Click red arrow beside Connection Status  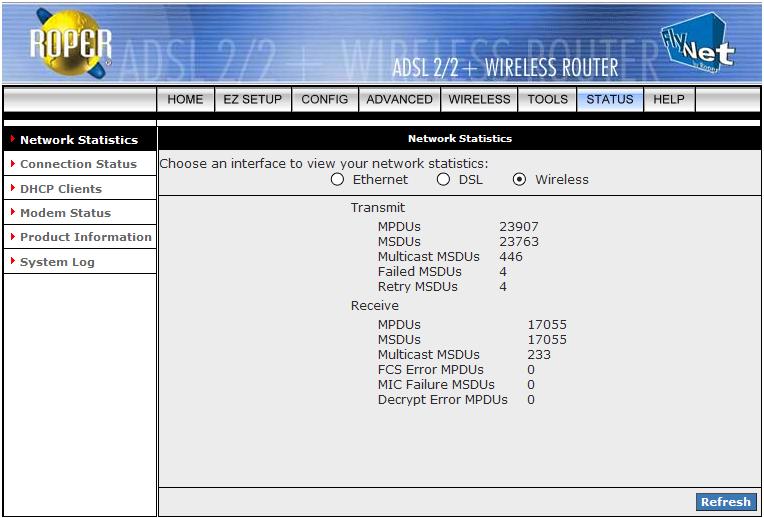(12, 164)
